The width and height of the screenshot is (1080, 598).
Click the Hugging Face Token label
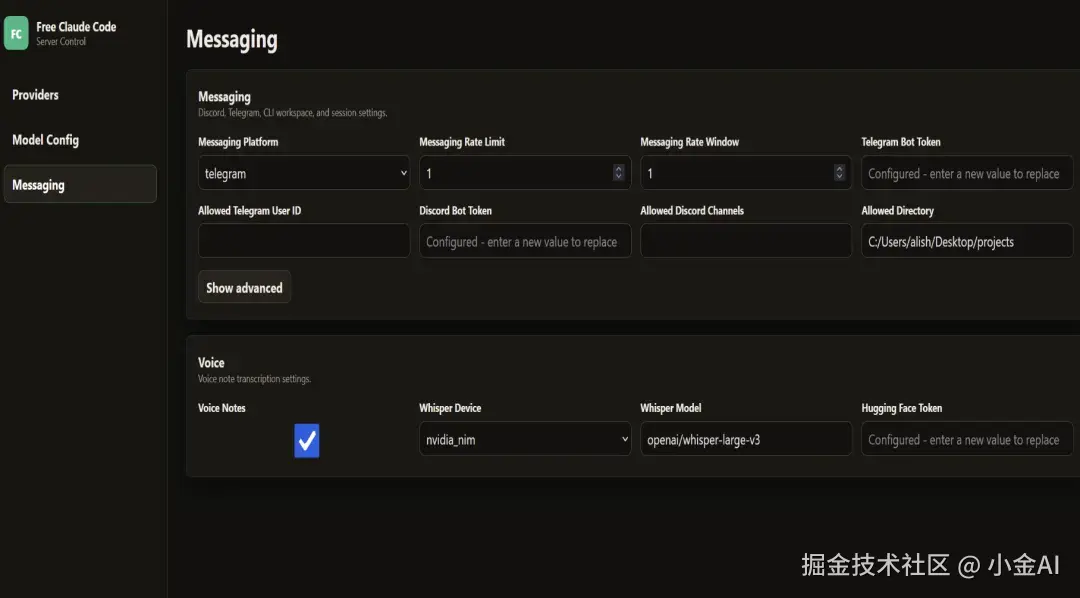click(902, 408)
